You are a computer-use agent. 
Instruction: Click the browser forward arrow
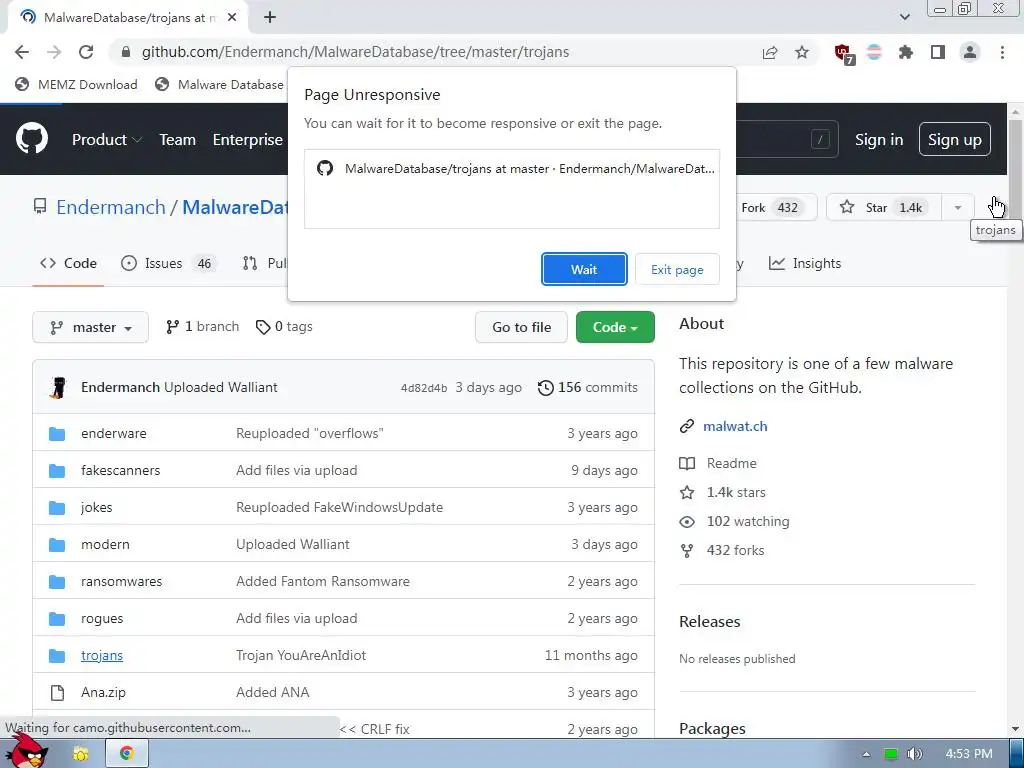[54, 52]
